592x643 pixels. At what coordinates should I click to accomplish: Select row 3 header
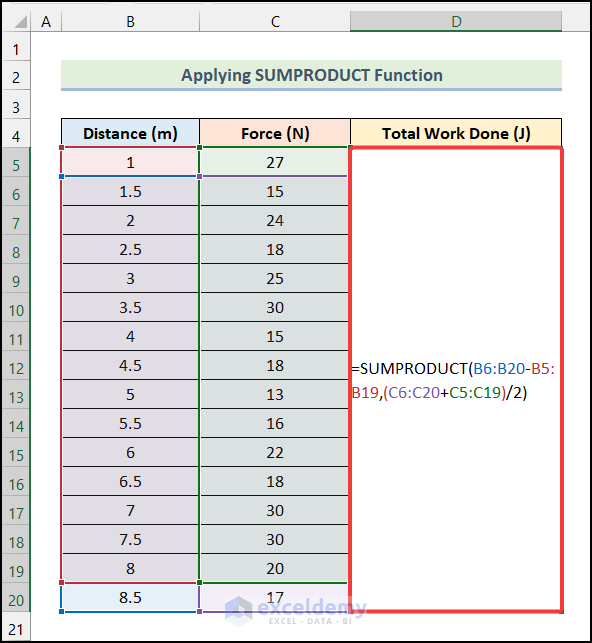pyautogui.click(x=16, y=105)
